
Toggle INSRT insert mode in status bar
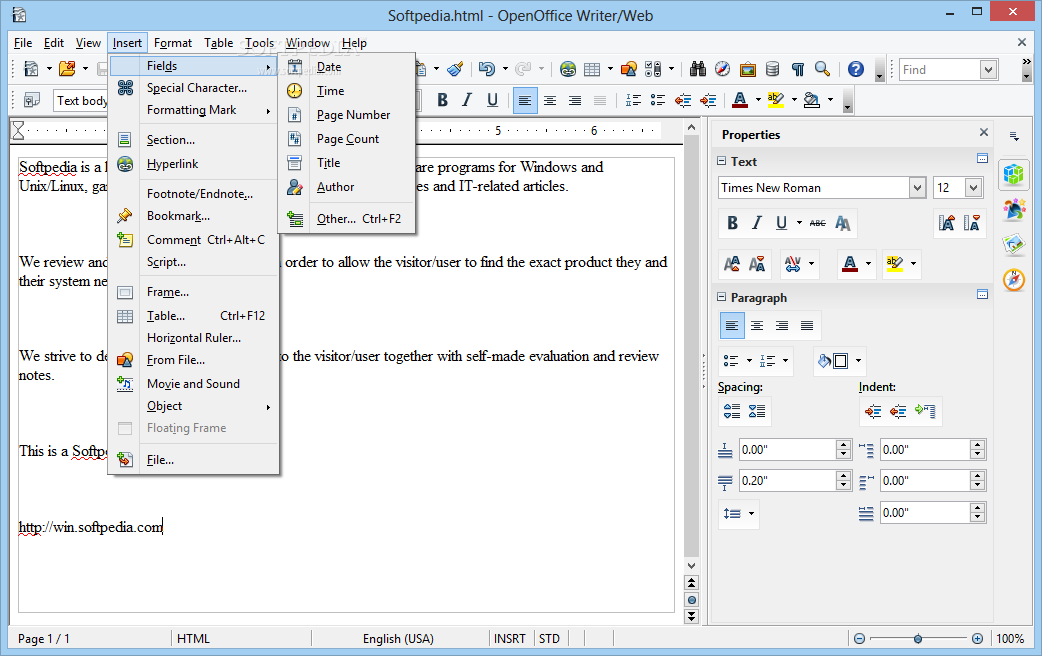510,639
